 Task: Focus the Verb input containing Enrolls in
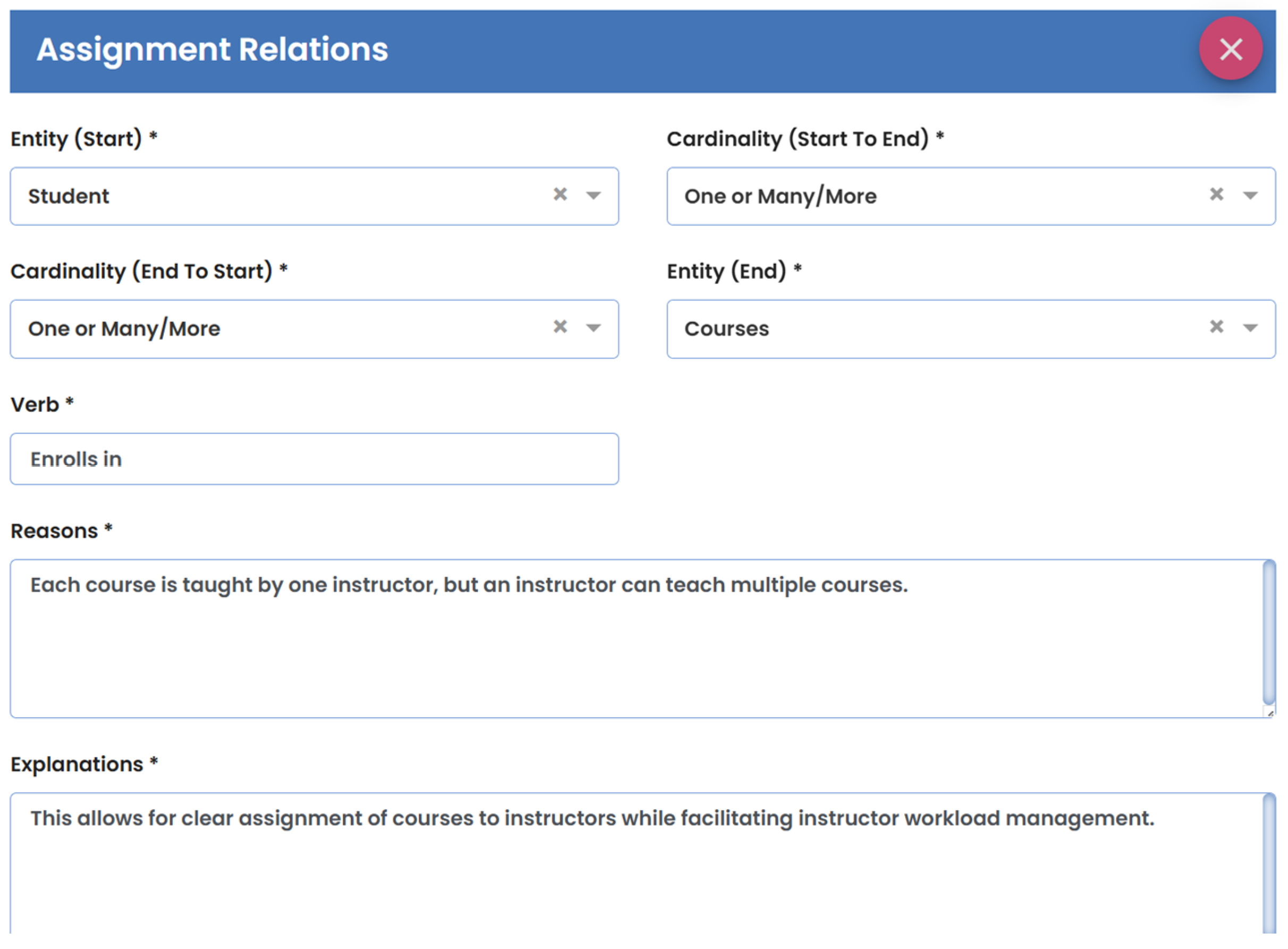(314, 459)
